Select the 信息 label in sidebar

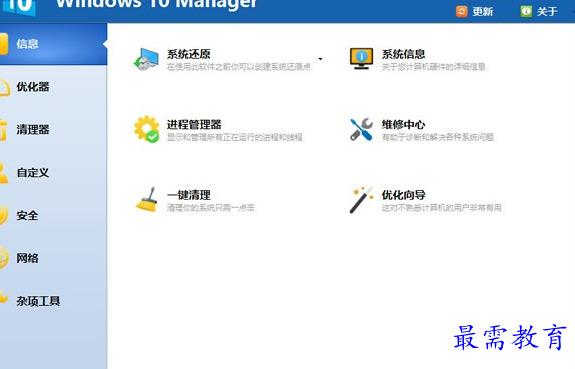click(28, 44)
